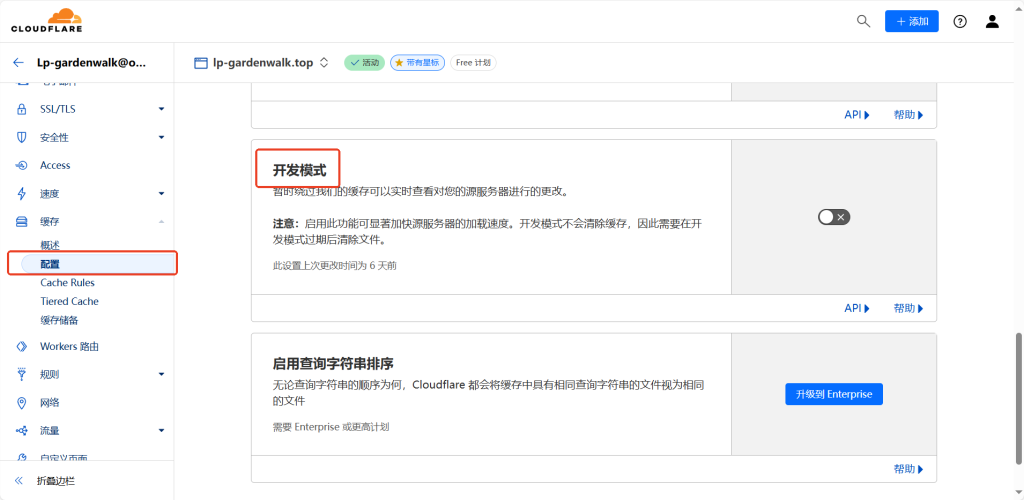This screenshot has height=500, width=1024.
Task: Open the search magnifier icon
Action: 863,21
